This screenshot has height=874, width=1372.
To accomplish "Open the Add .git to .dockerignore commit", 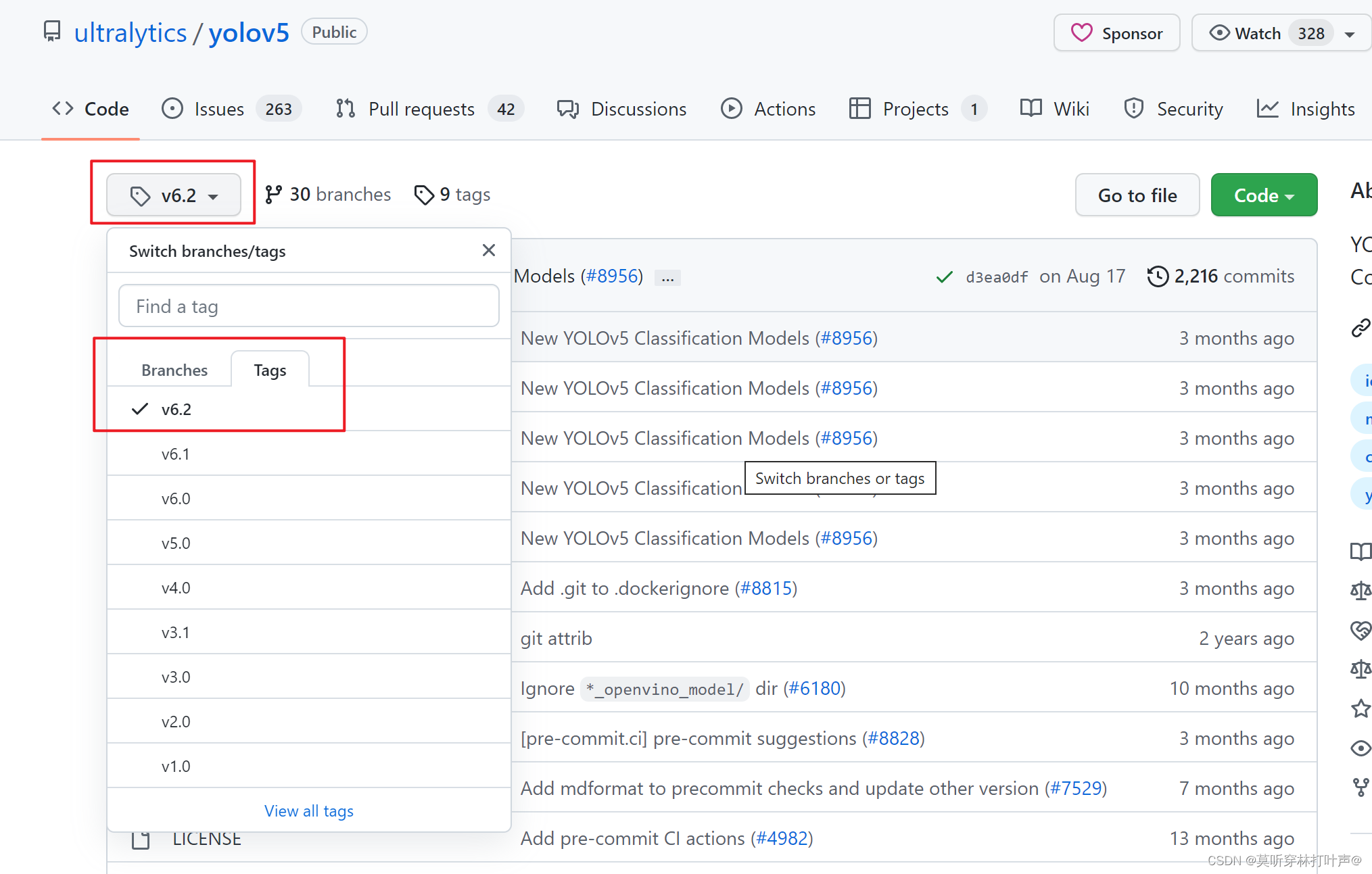I will [x=625, y=588].
